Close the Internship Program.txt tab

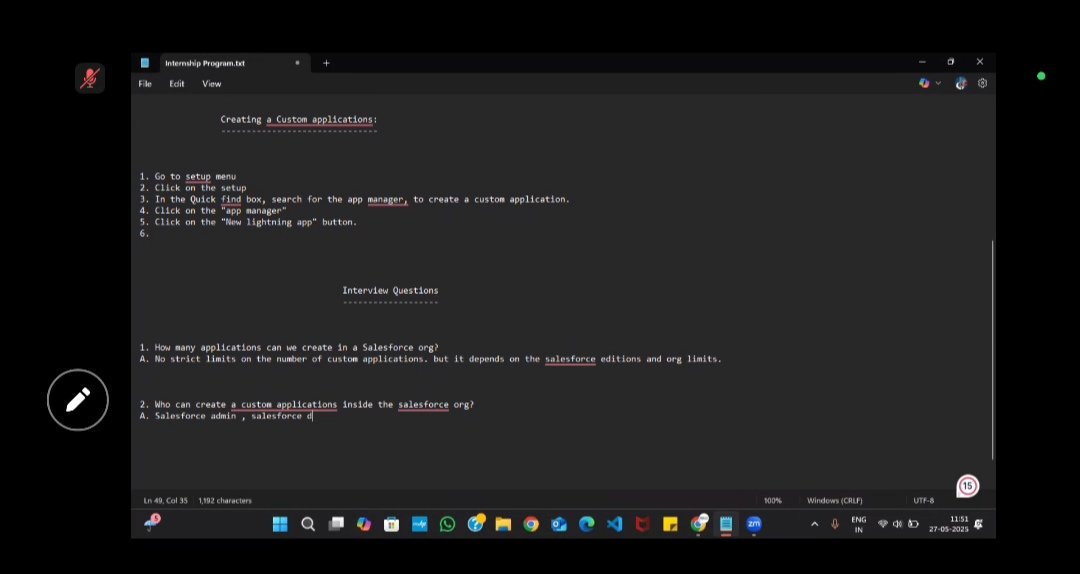[298, 63]
